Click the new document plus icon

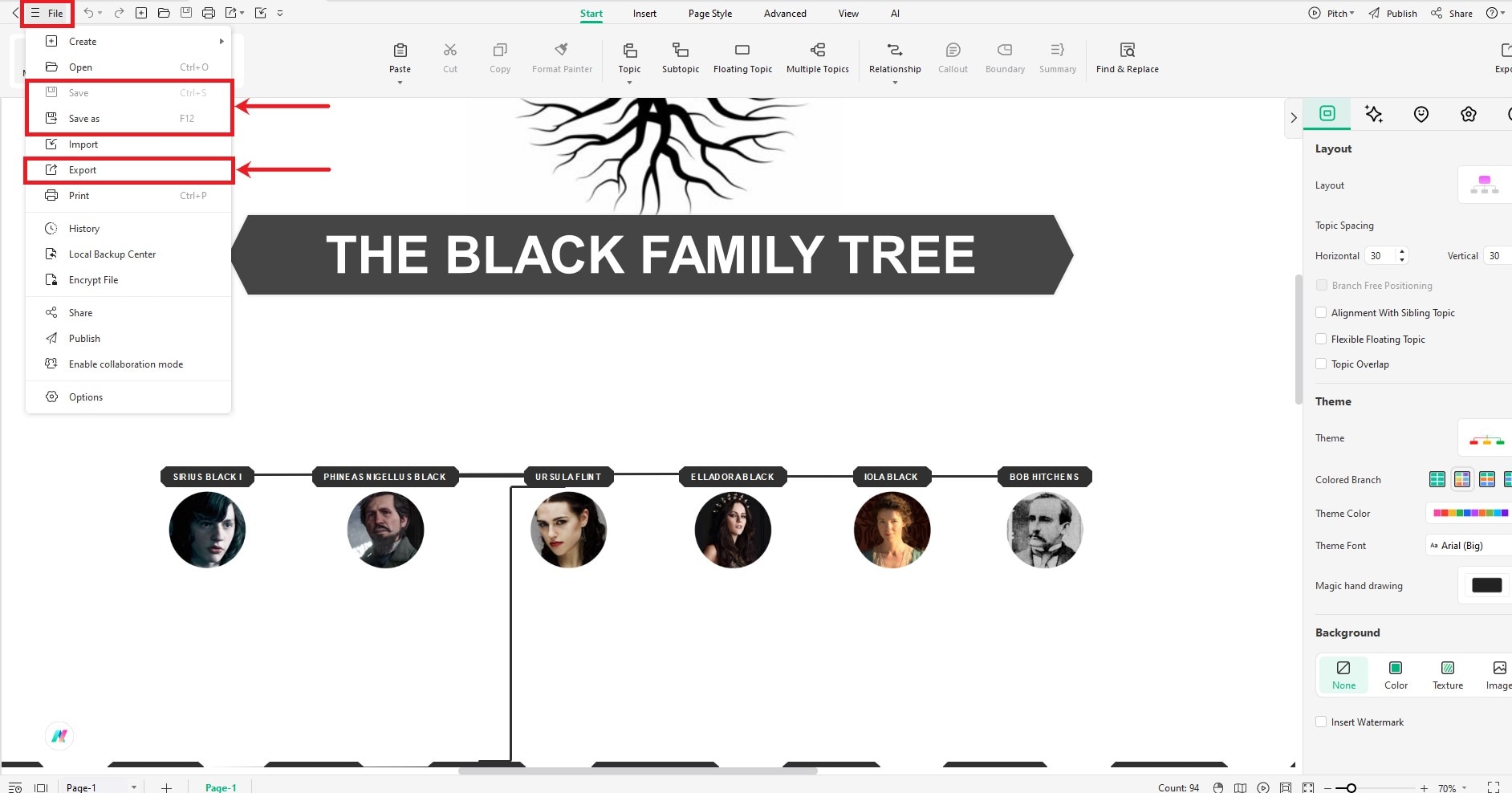click(x=141, y=13)
